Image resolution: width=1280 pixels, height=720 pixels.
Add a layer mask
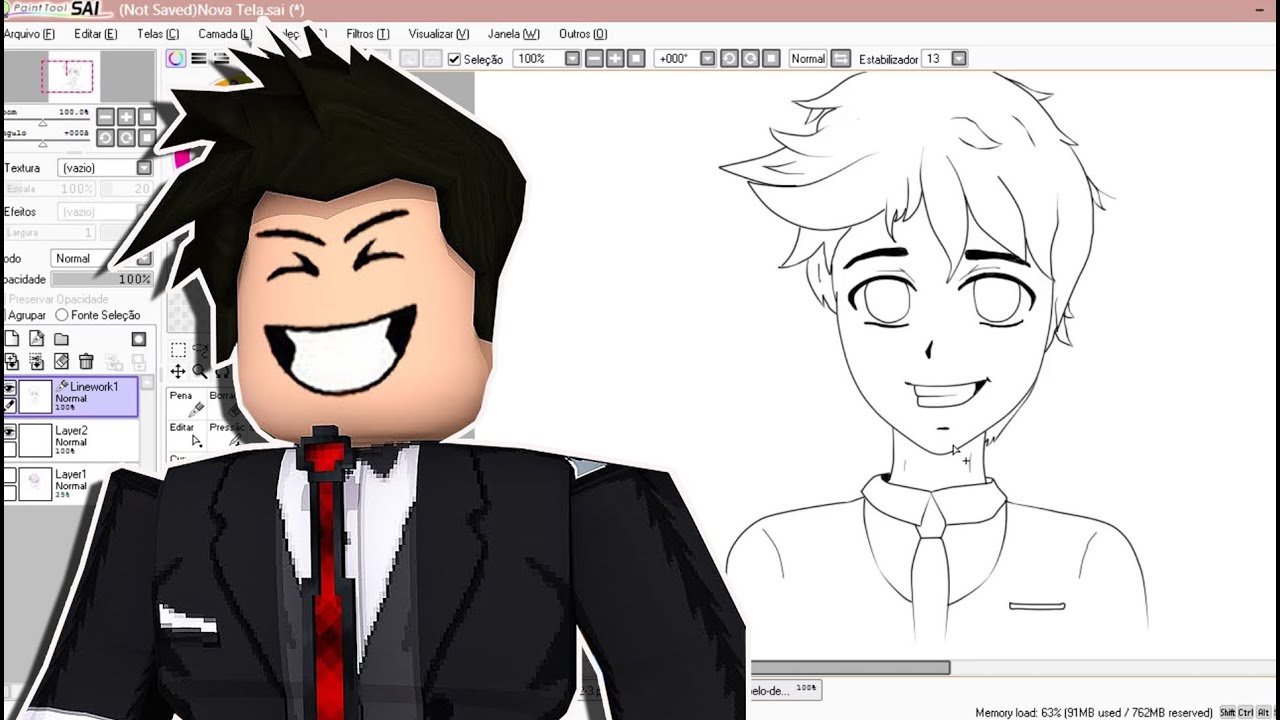139,339
